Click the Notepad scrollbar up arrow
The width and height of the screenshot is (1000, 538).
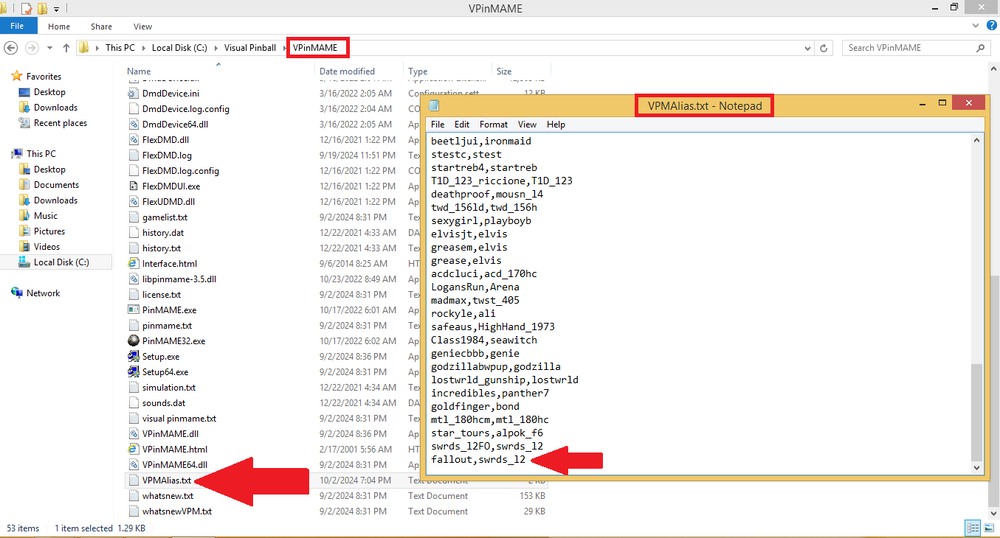pyautogui.click(x=976, y=140)
